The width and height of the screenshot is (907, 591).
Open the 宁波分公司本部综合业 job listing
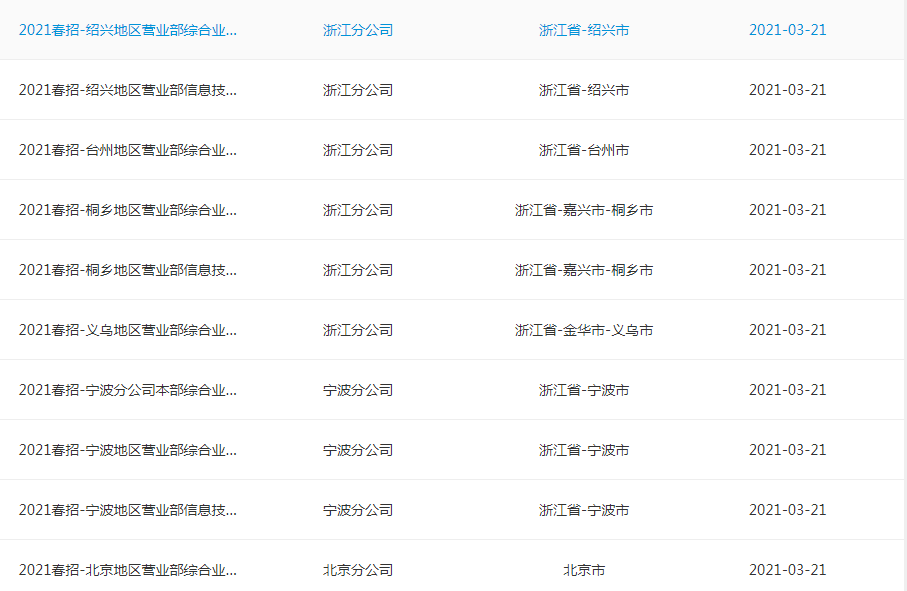[x=128, y=390]
